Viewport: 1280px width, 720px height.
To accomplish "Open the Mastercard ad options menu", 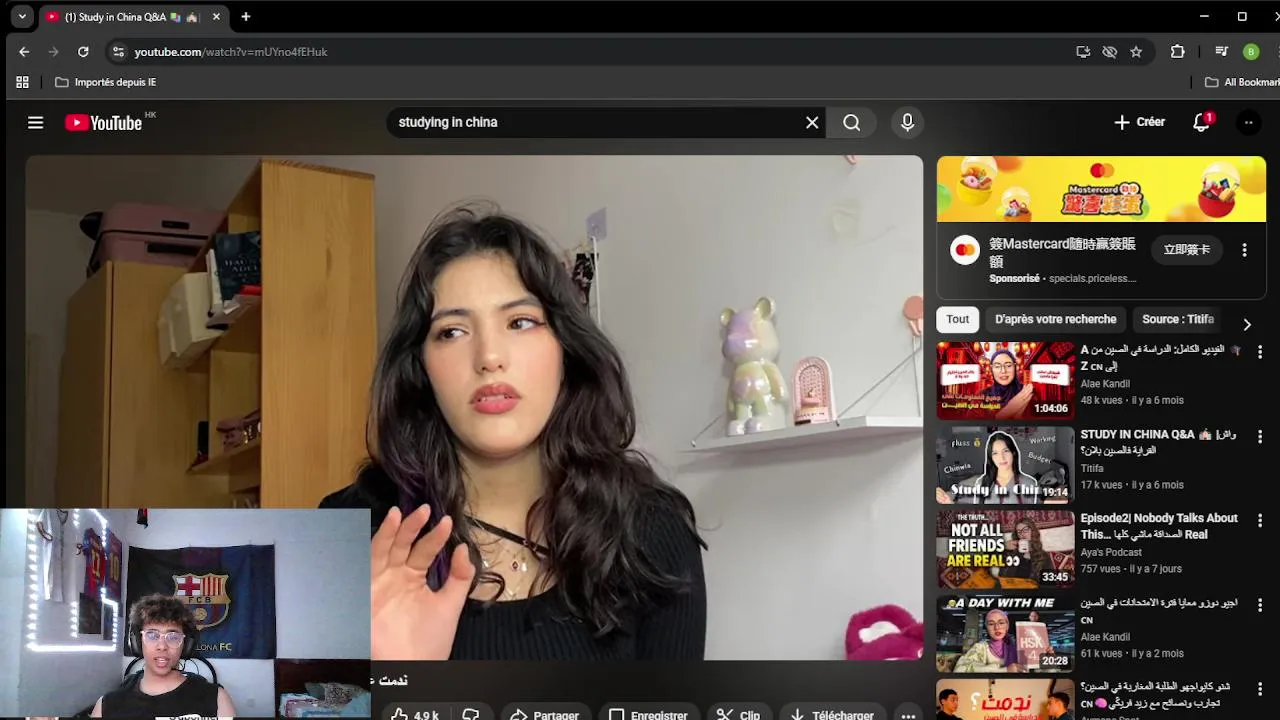I will pyautogui.click(x=1244, y=250).
